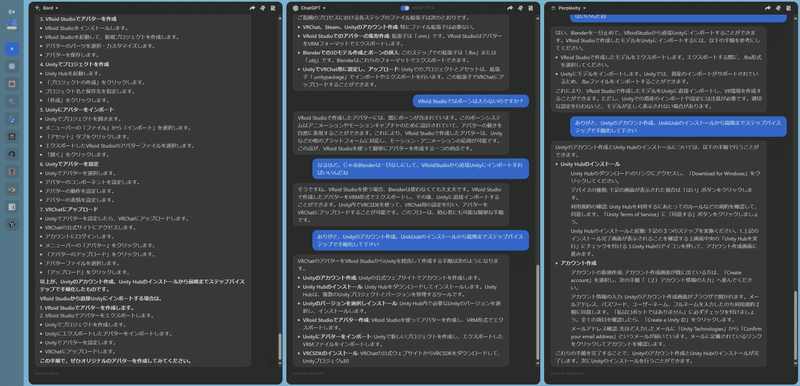Screen dimensions: 800x386
Task: Open the envelope-like bot icon in the sidebar
Action: click(12, 189)
